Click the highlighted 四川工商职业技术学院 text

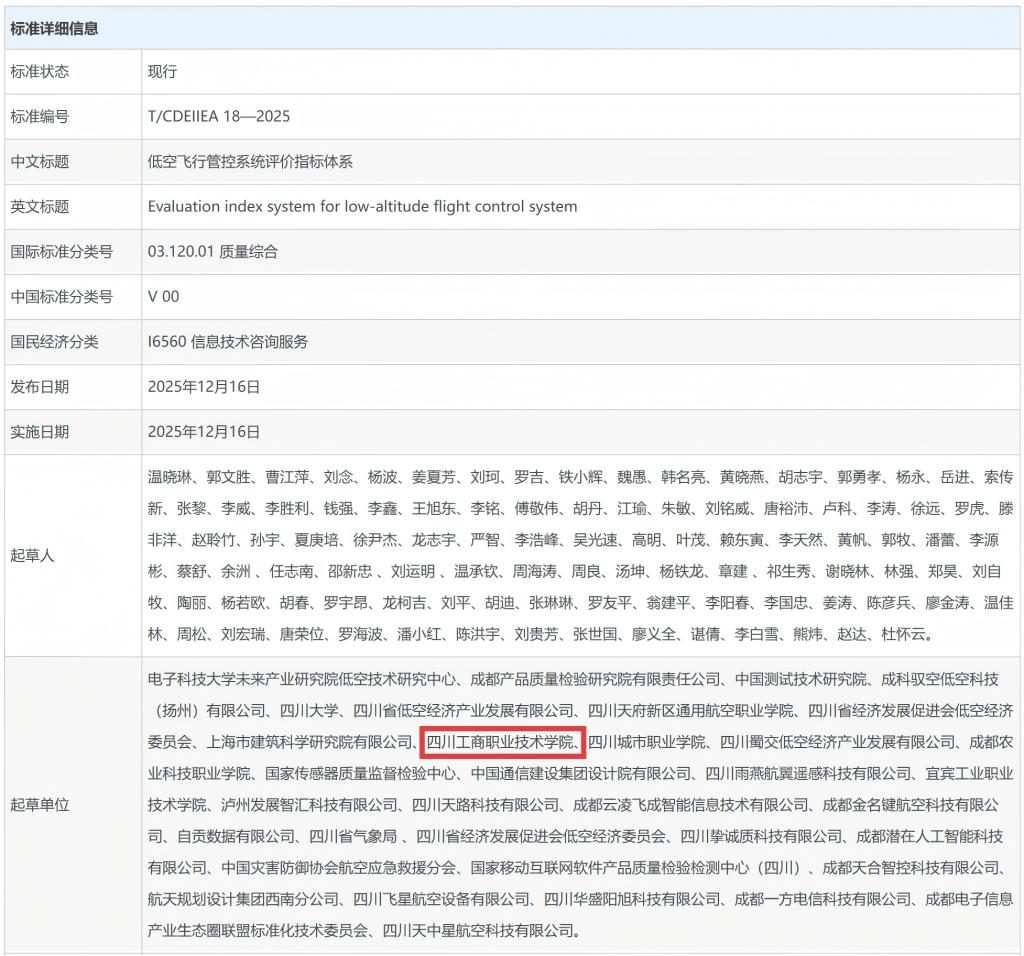coord(502,741)
